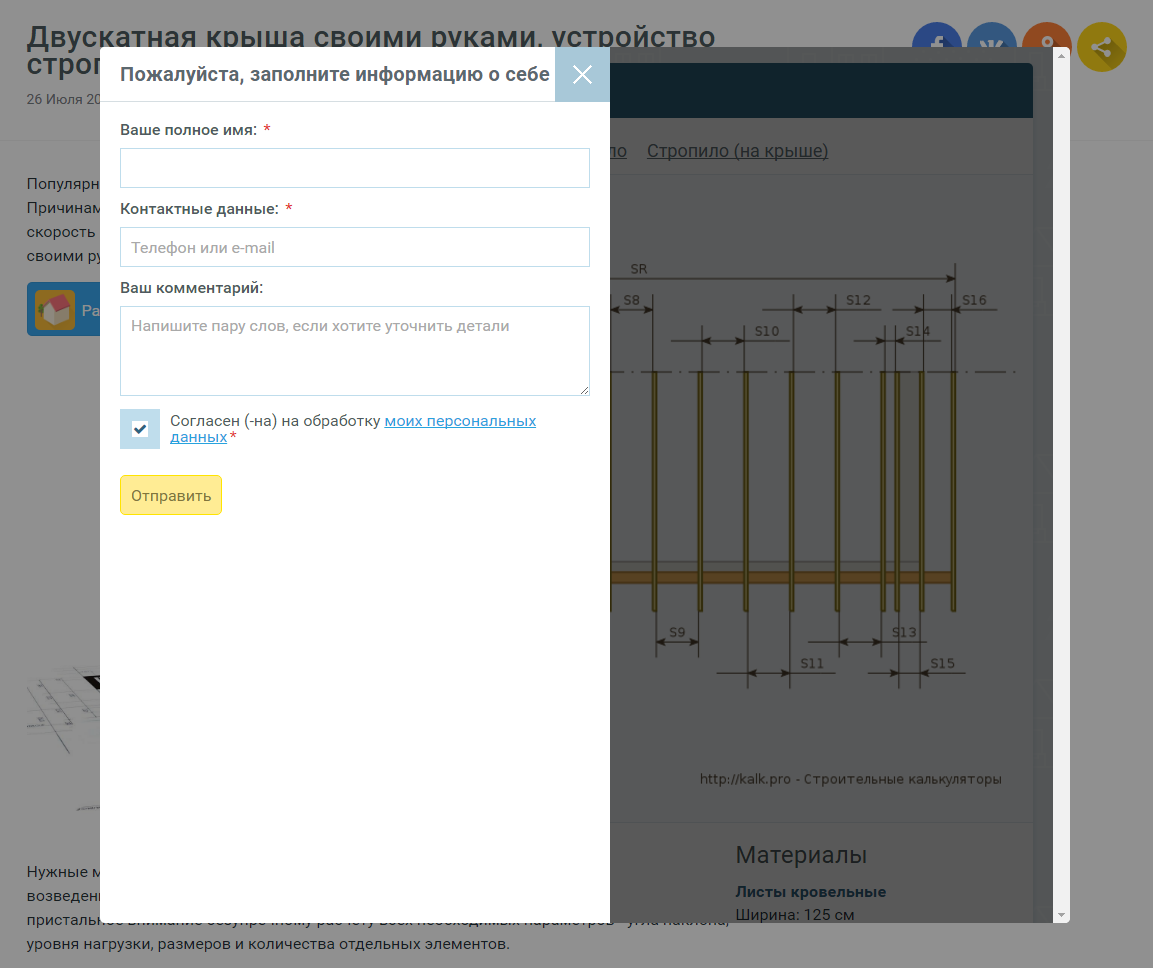The width and height of the screenshot is (1153, 968).
Task: Click the 'SR' dimension label in diagram
Action: [639, 269]
